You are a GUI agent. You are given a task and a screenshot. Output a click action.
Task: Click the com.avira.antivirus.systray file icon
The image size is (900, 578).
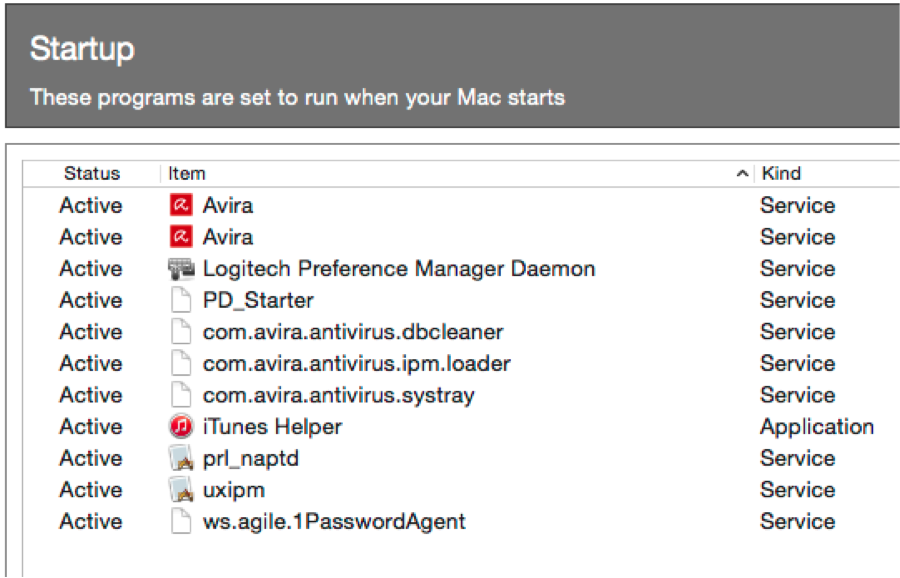click(181, 395)
